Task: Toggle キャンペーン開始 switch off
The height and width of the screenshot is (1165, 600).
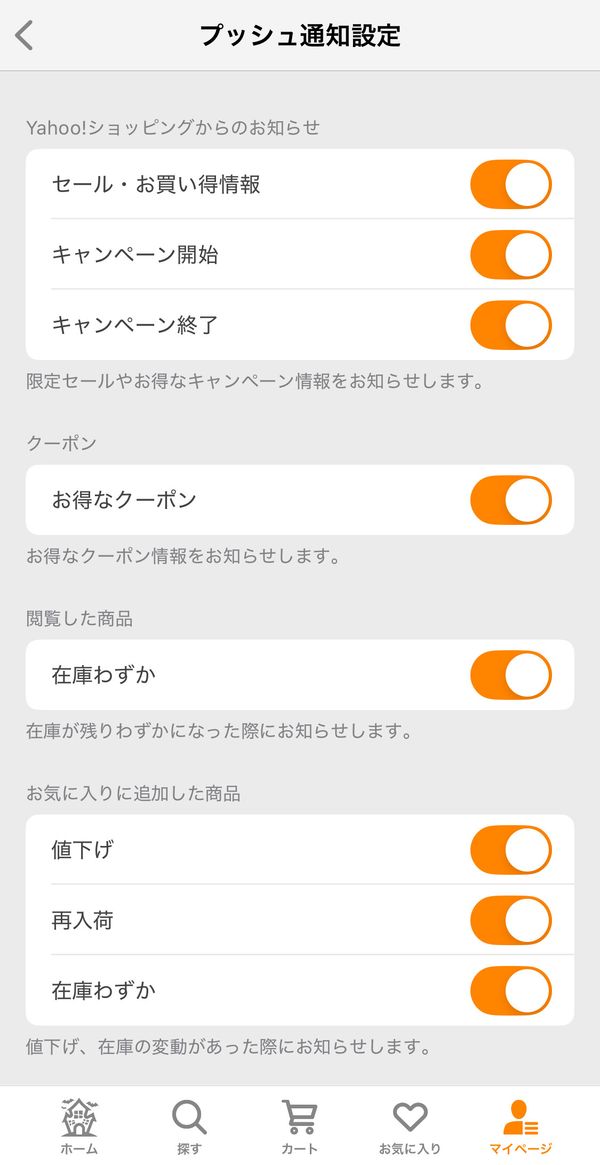Action: coord(511,255)
